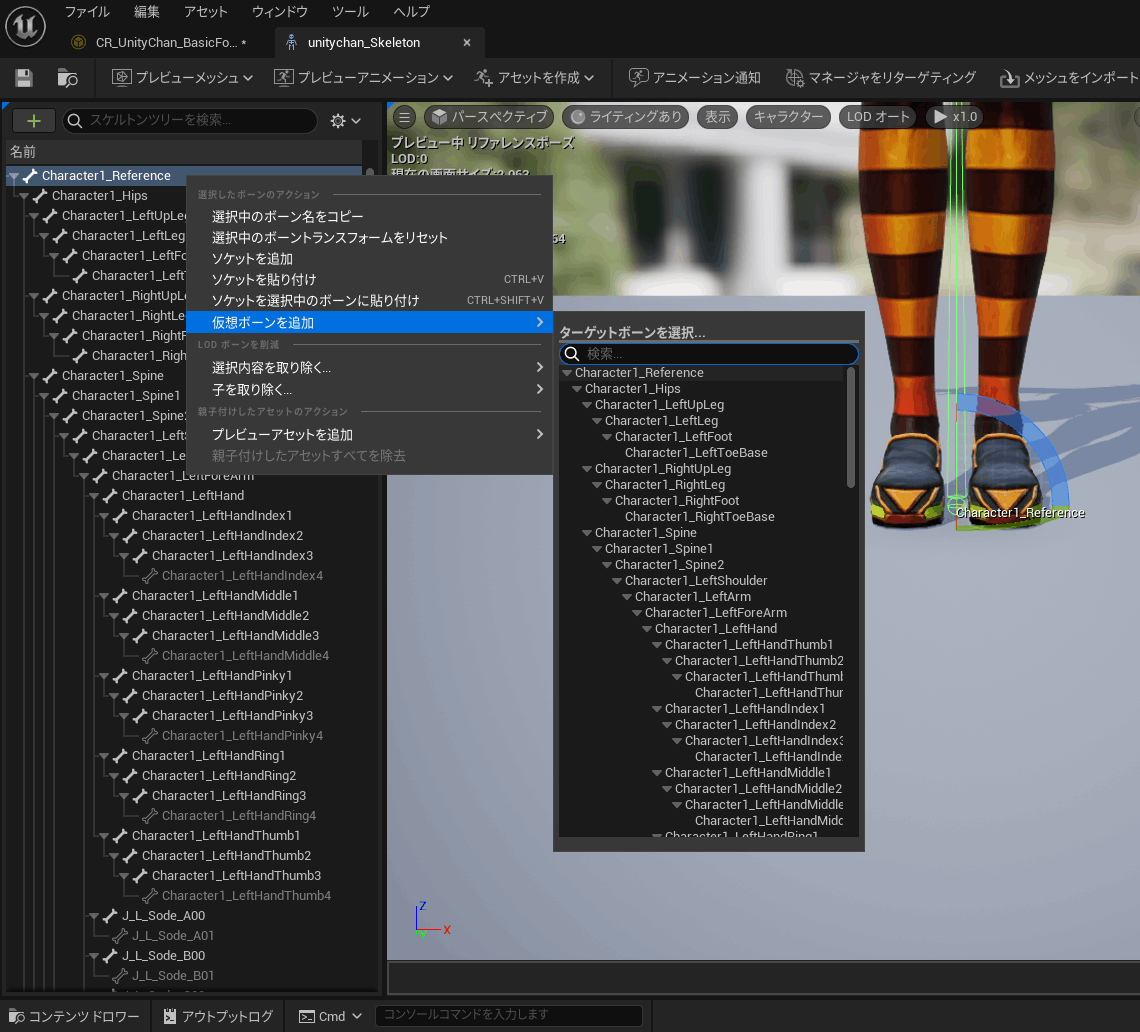Save the asset with the floppy disk icon
Image resolution: width=1140 pixels, height=1032 pixels.
[24, 78]
